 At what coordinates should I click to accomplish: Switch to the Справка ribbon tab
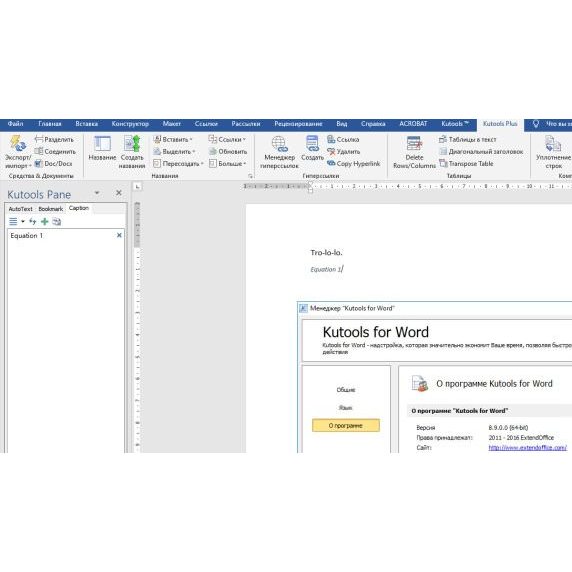click(x=373, y=124)
